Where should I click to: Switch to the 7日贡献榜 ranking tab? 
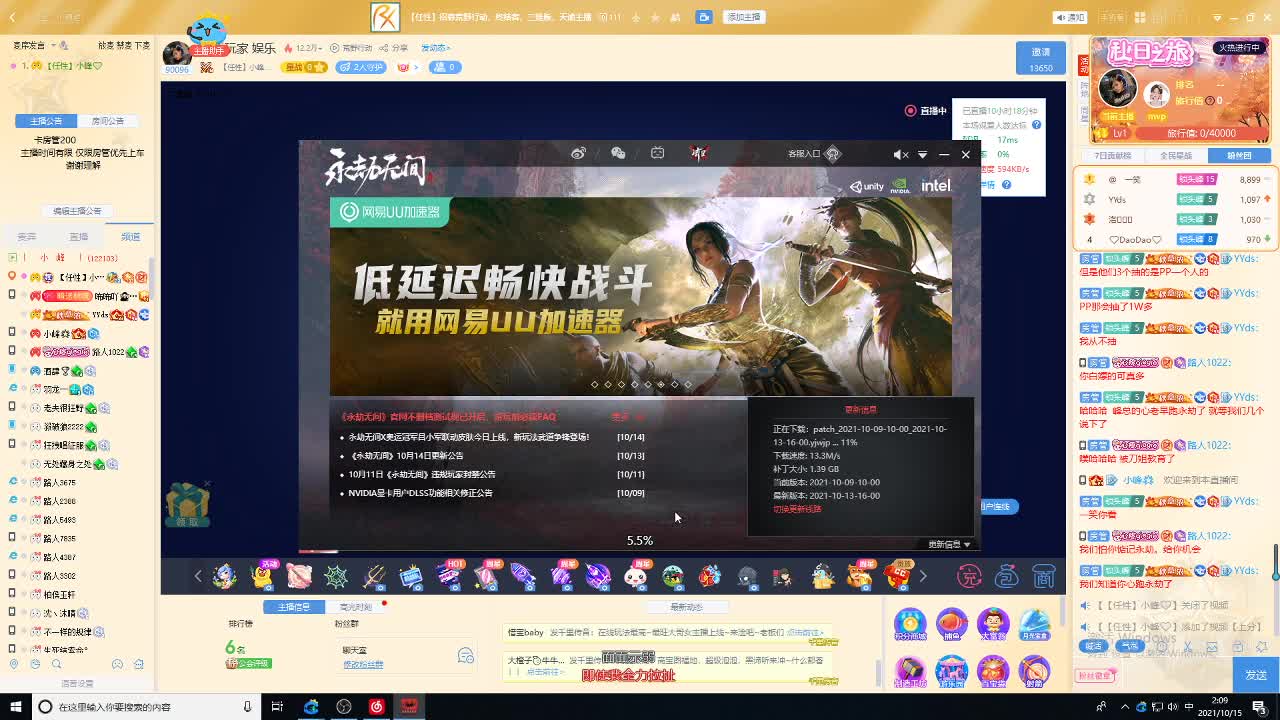pos(1113,156)
